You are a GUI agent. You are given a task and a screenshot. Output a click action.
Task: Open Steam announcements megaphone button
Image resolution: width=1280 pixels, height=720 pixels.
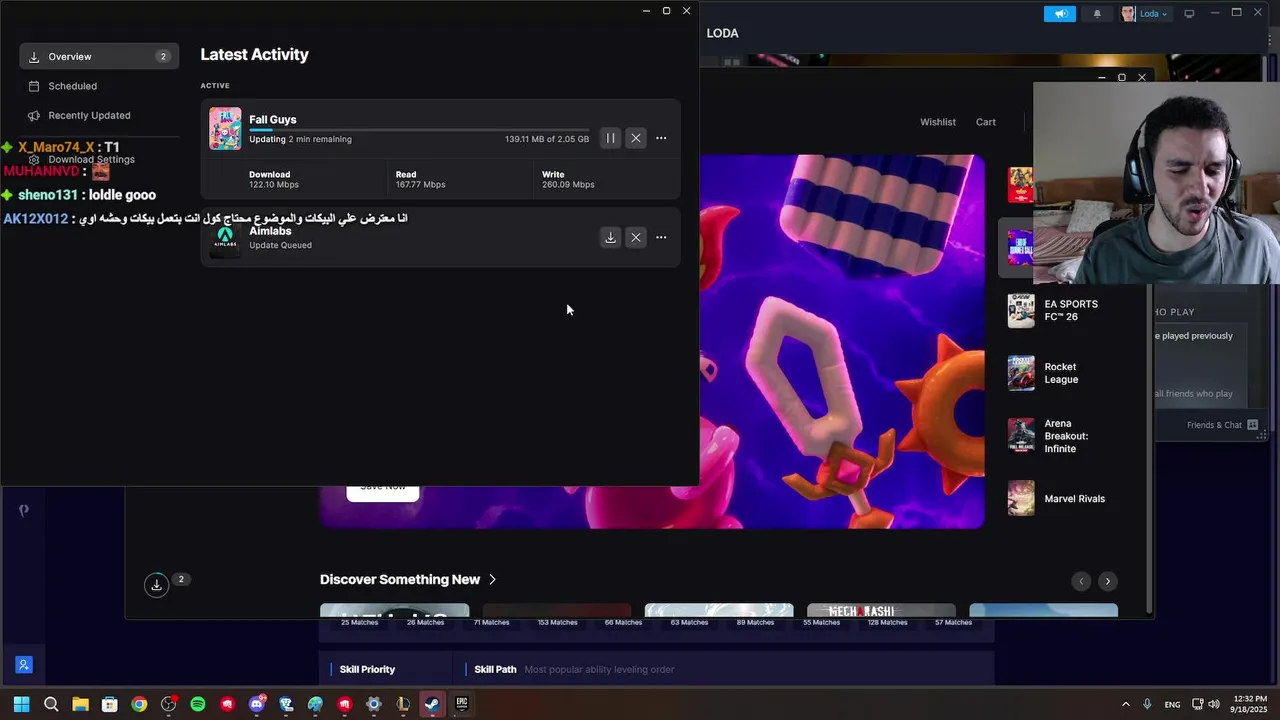pyautogui.click(x=1060, y=14)
